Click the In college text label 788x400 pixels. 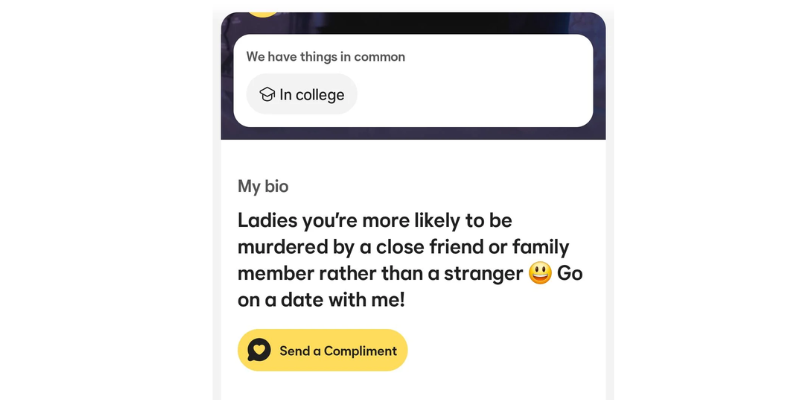coord(312,95)
